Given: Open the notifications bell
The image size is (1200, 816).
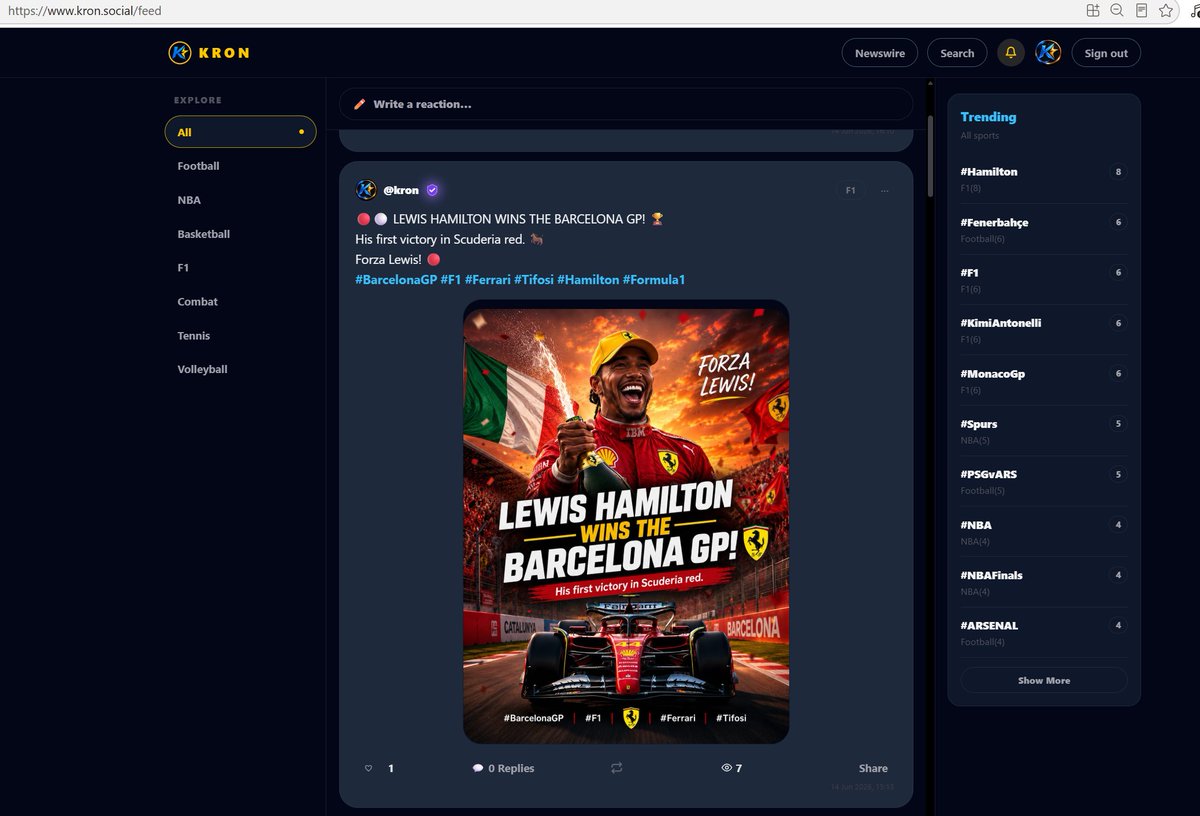Looking at the screenshot, I should 1011,53.
